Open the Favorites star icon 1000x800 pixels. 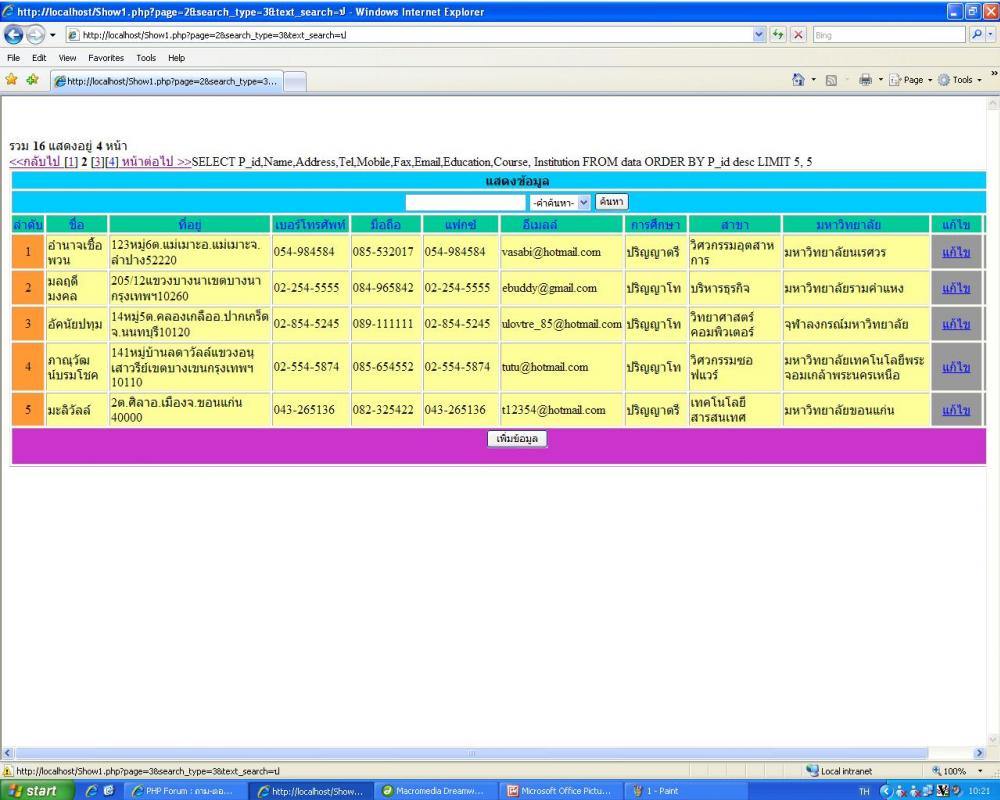coord(11,80)
